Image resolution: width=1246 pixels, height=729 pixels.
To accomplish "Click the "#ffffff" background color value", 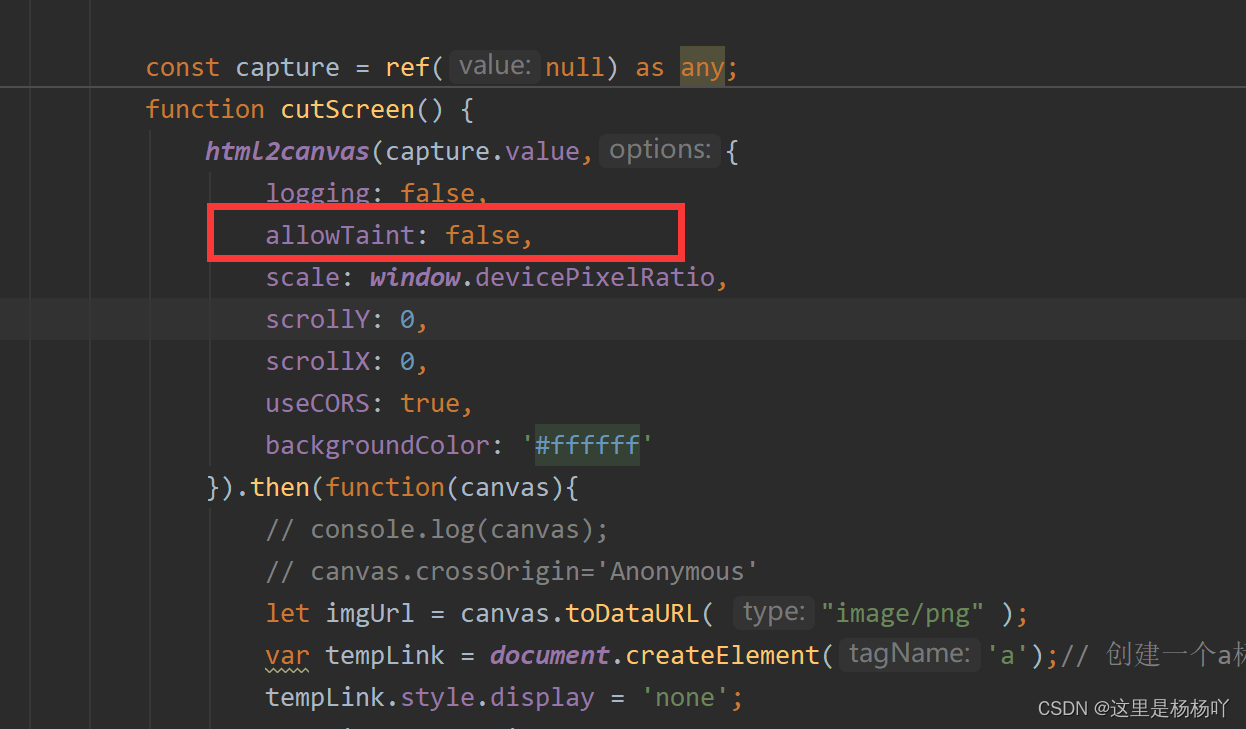I will point(586,444).
